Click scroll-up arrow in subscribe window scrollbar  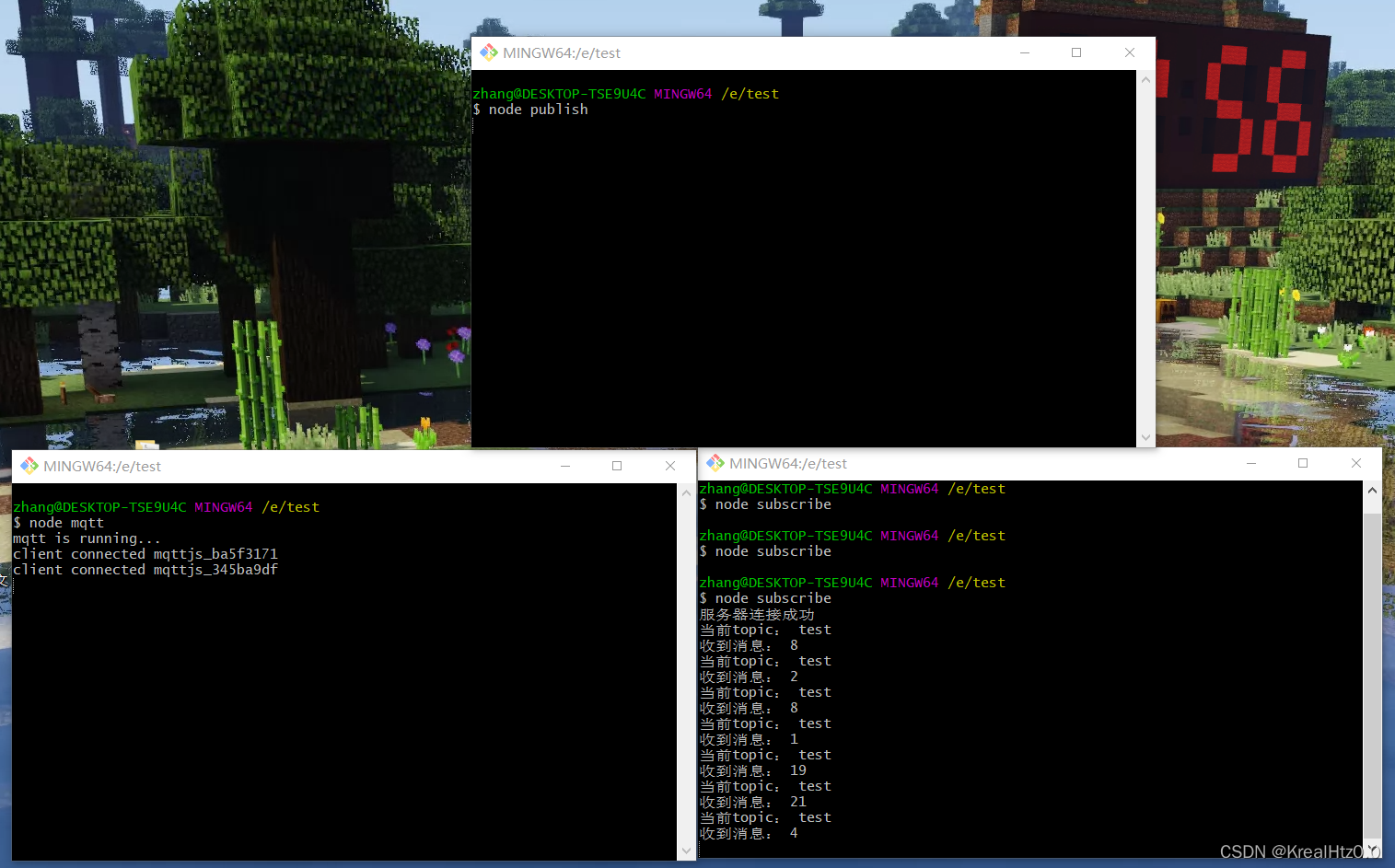click(1372, 490)
